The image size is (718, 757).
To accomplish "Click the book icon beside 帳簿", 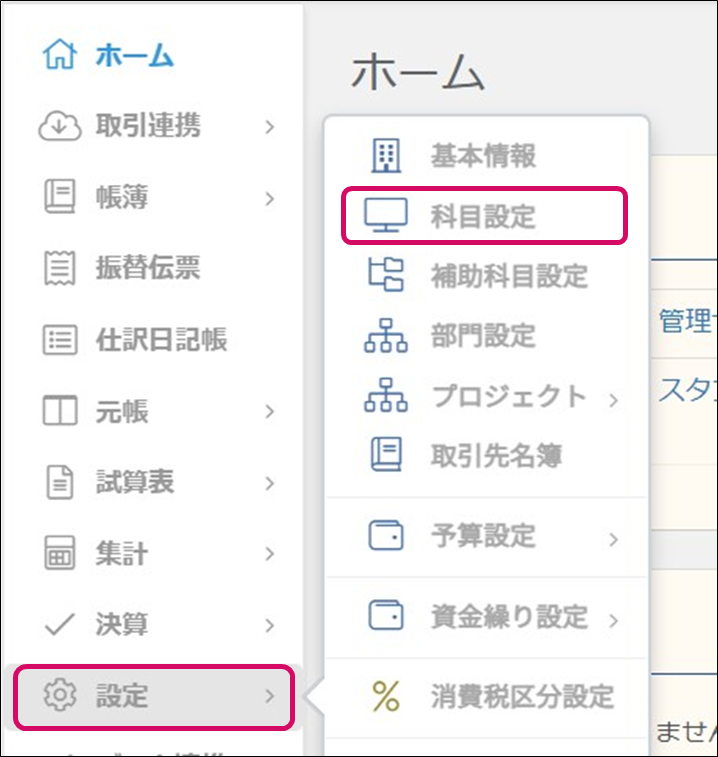I will click(x=59, y=198).
